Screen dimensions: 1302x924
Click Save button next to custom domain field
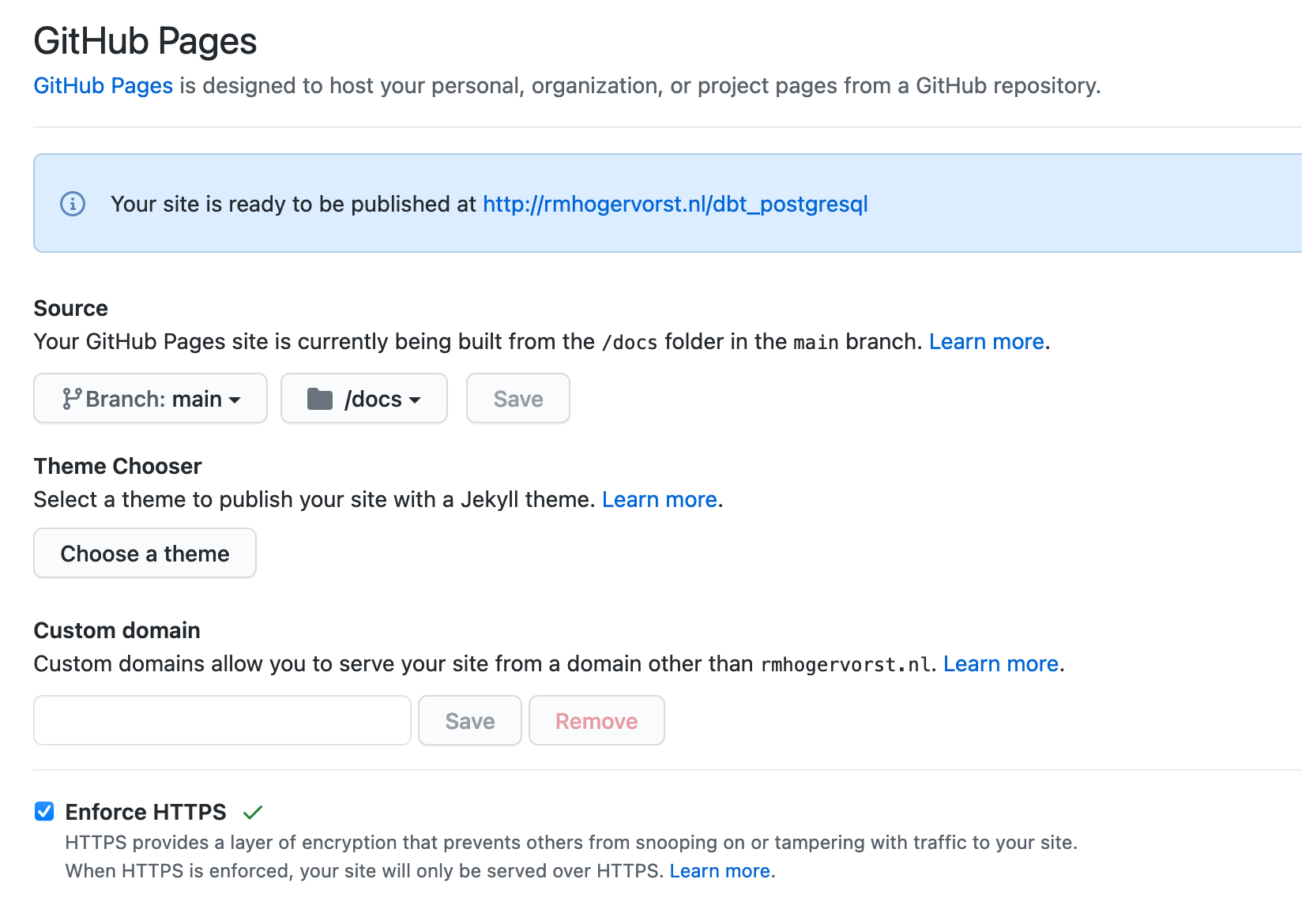click(x=470, y=720)
